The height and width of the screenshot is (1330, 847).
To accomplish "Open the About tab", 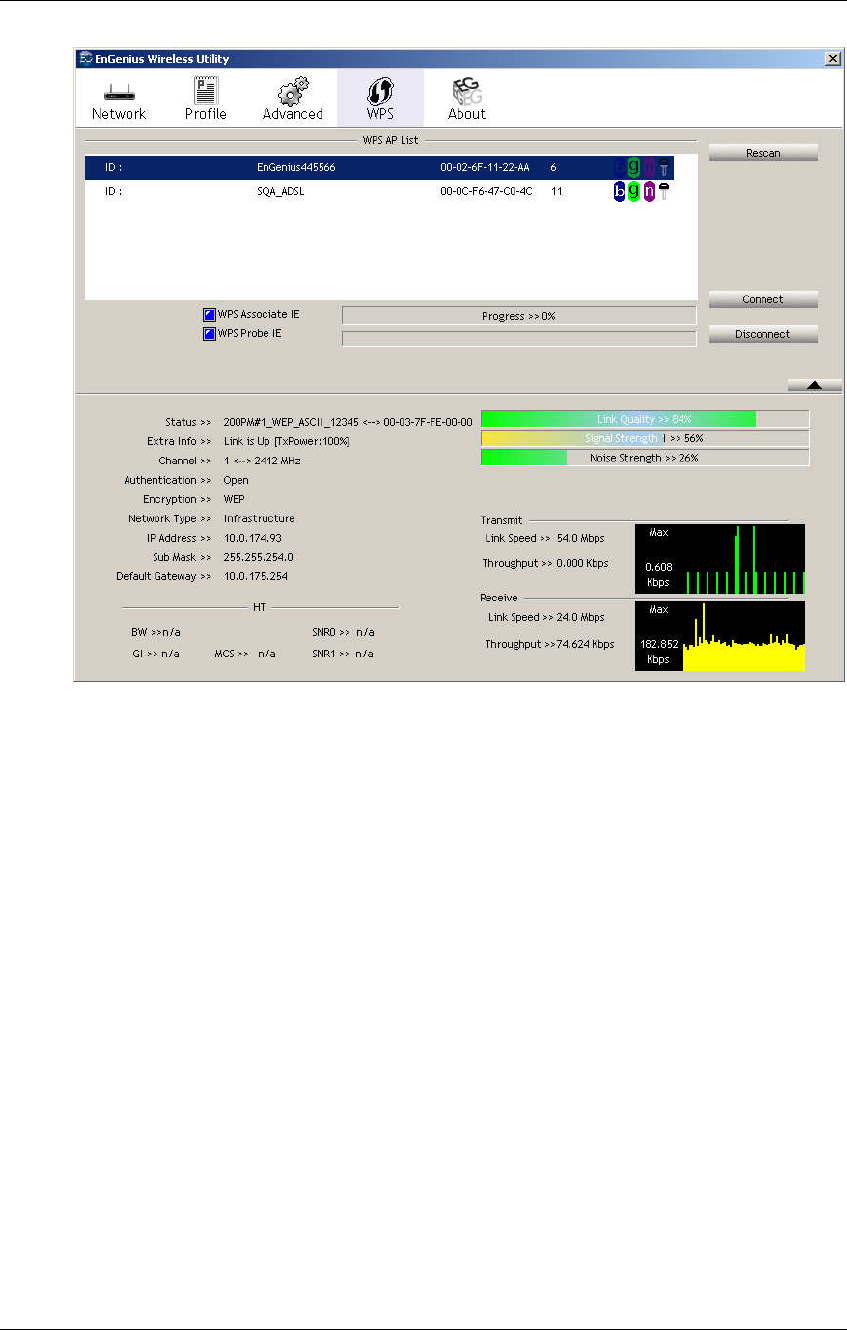I will (466, 98).
